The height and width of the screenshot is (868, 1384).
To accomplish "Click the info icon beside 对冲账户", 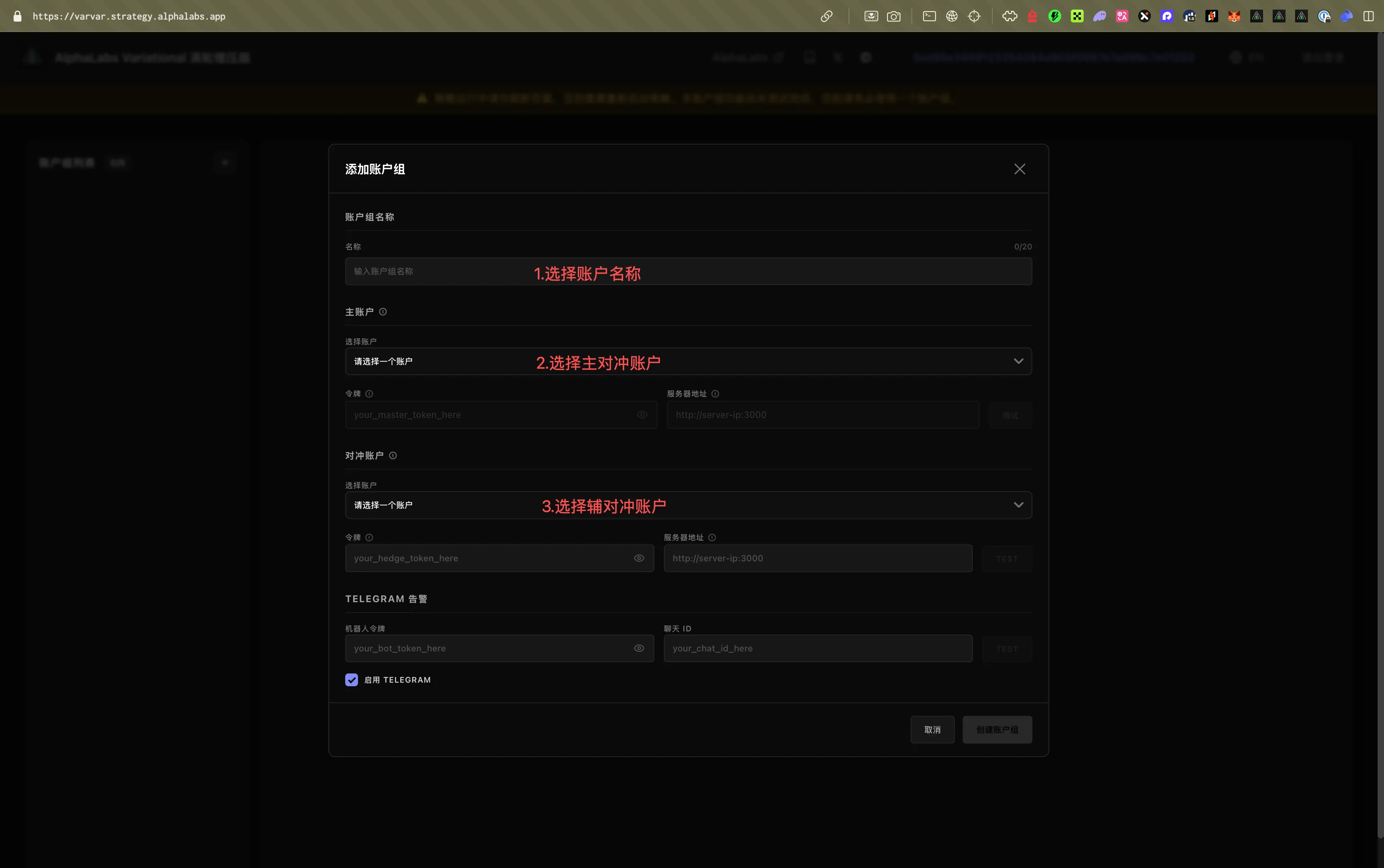I will [392, 455].
